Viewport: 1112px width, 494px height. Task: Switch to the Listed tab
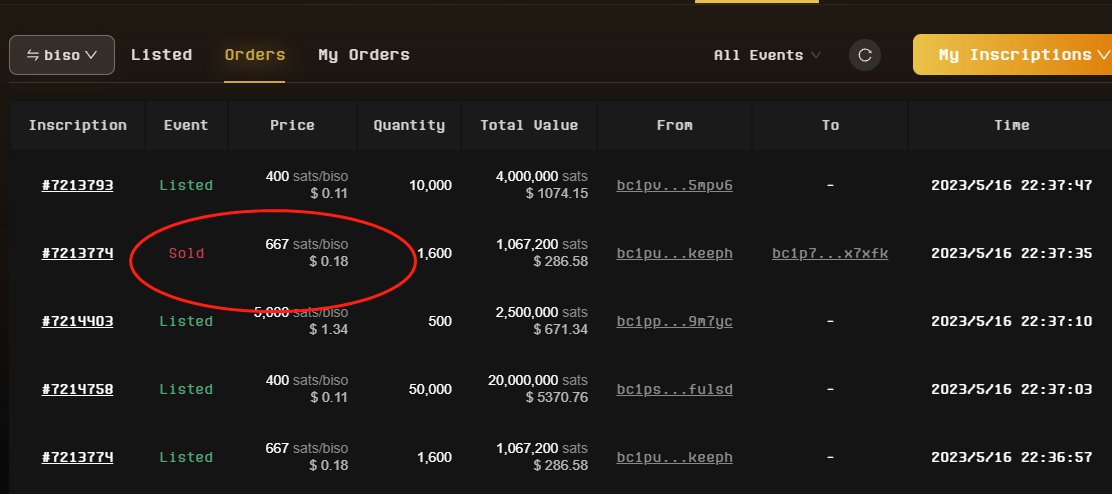click(161, 55)
